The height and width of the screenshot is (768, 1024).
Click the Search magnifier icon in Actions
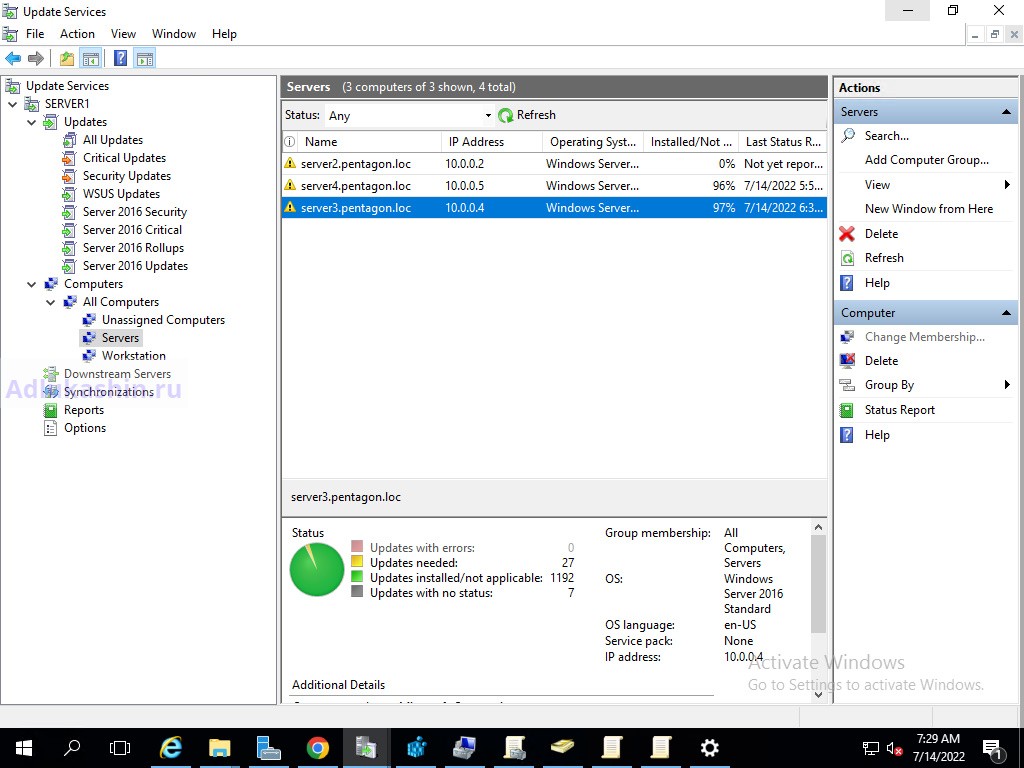[847, 136]
